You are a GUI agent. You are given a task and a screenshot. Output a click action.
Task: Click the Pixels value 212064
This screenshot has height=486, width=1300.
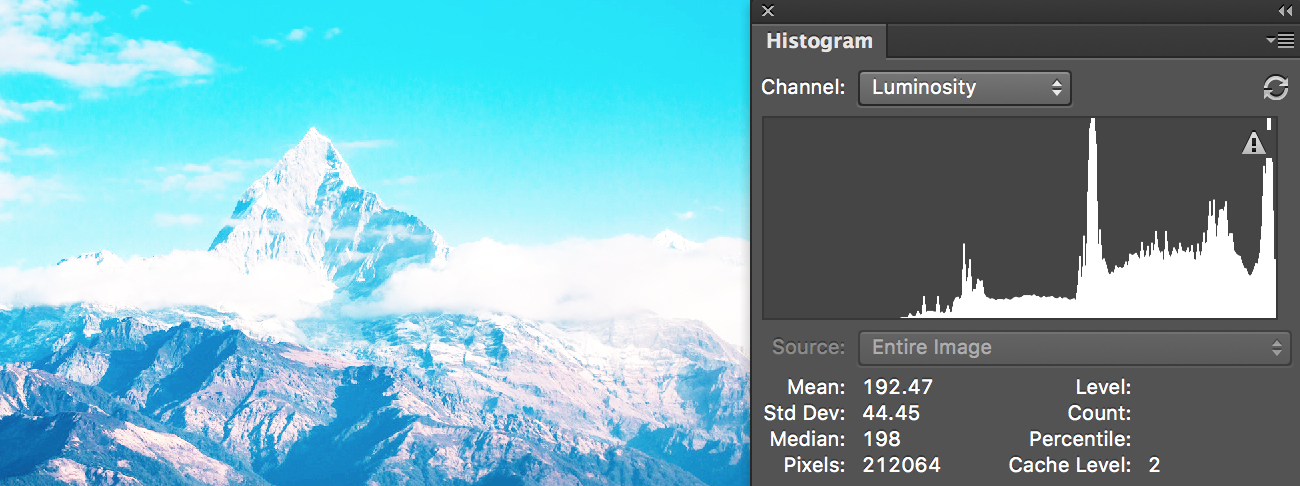coord(900,465)
